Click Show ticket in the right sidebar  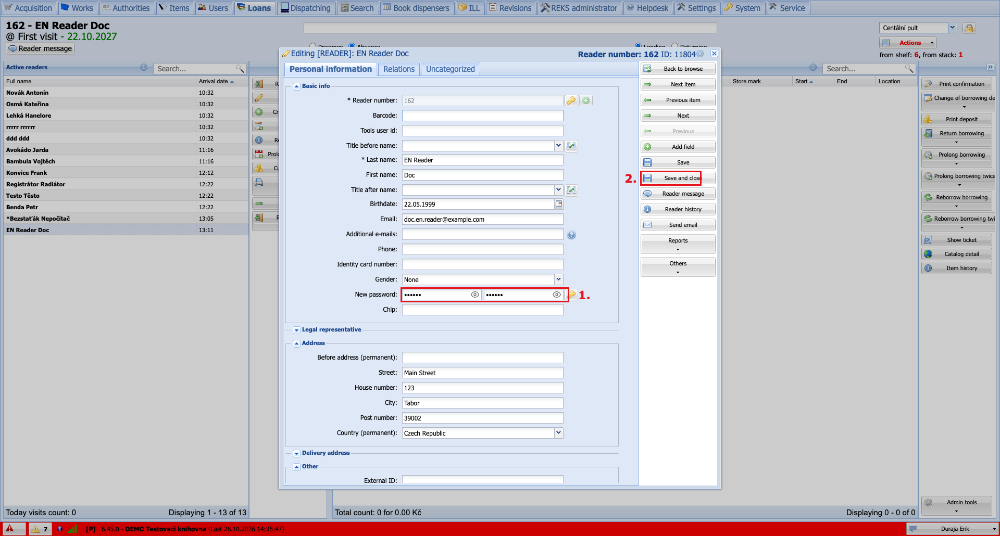(957, 240)
